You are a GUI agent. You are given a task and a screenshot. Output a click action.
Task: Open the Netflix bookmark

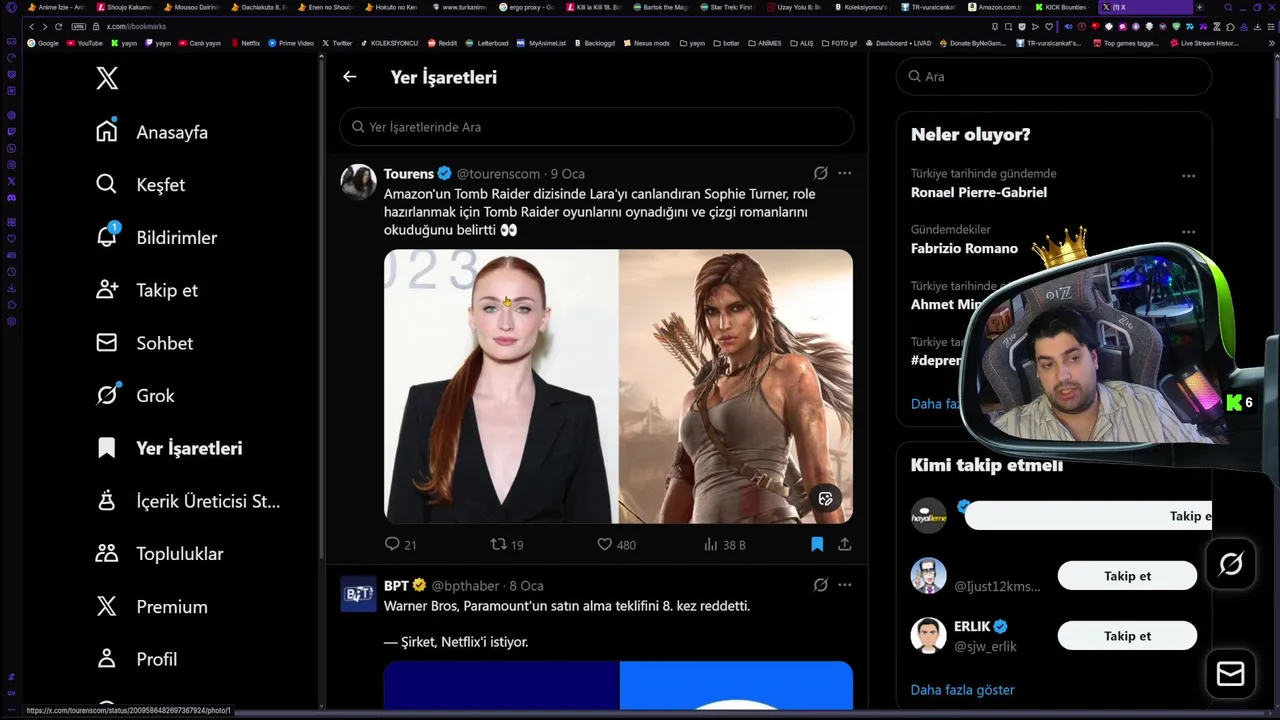point(245,43)
